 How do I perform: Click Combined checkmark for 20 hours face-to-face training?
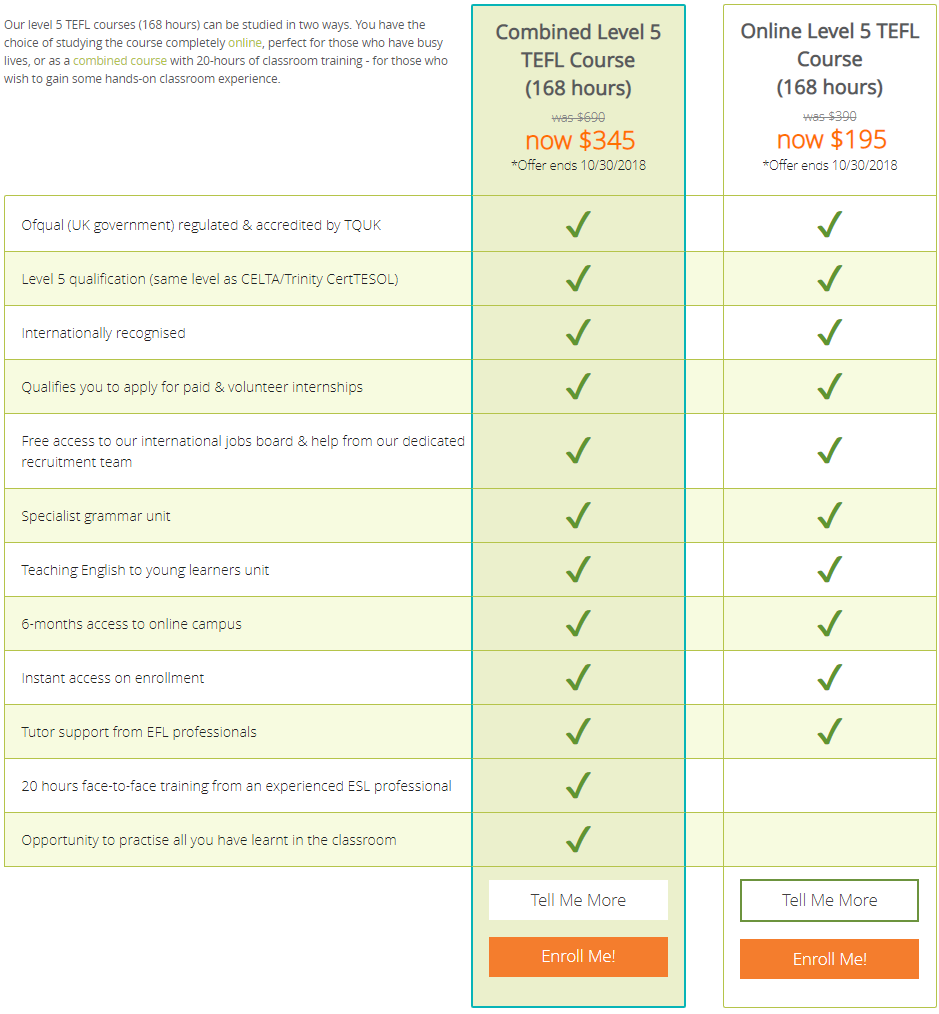point(578,785)
